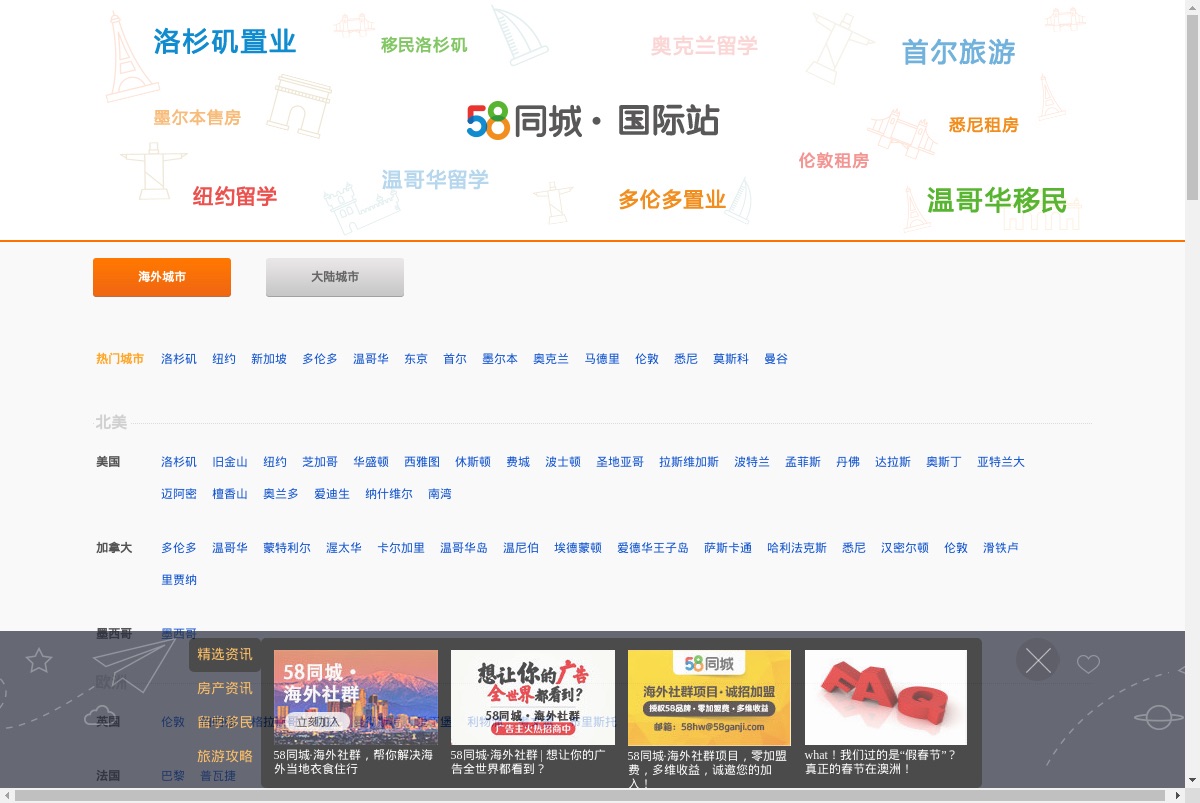
Task: Open 芝加哥 under 美国
Action: click(320, 462)
